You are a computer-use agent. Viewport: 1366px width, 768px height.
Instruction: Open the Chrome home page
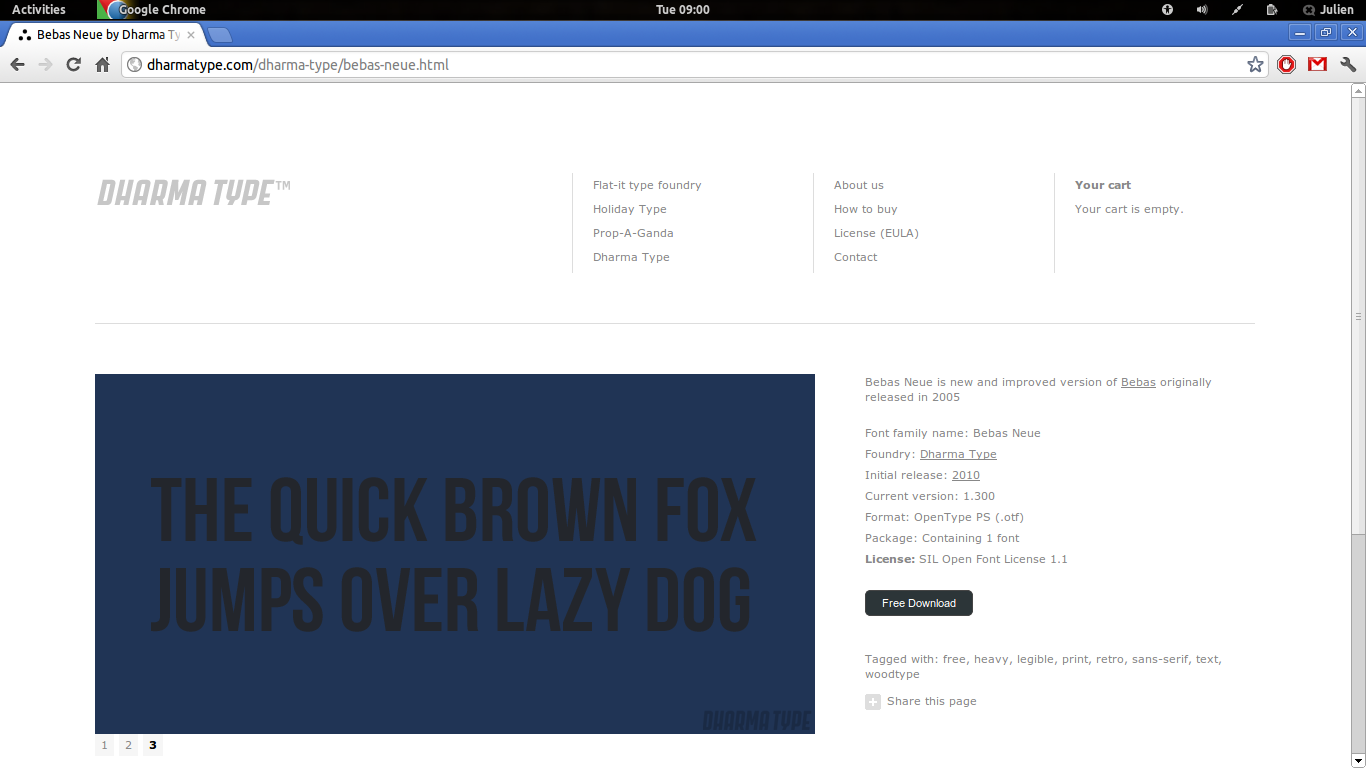coord(102,65)
